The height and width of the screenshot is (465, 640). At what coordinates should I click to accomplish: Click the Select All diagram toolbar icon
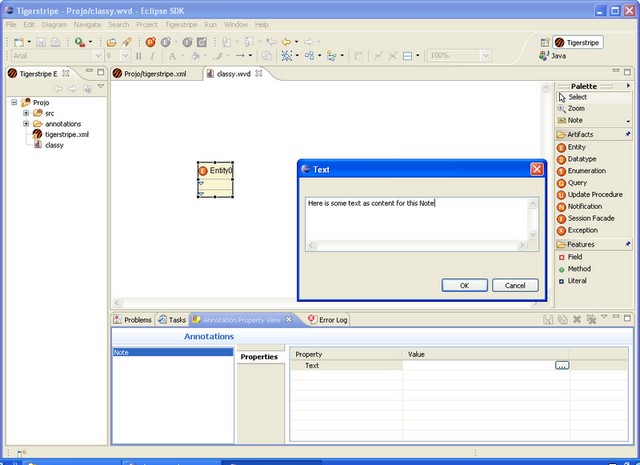287,56
